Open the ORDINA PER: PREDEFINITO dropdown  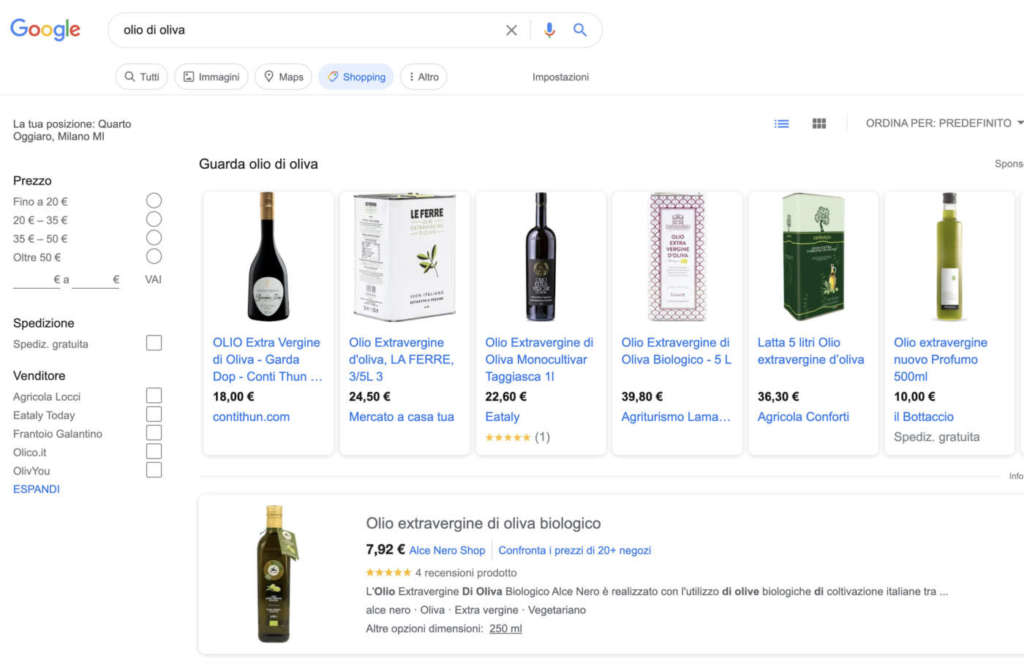click(x=944, y=123)
